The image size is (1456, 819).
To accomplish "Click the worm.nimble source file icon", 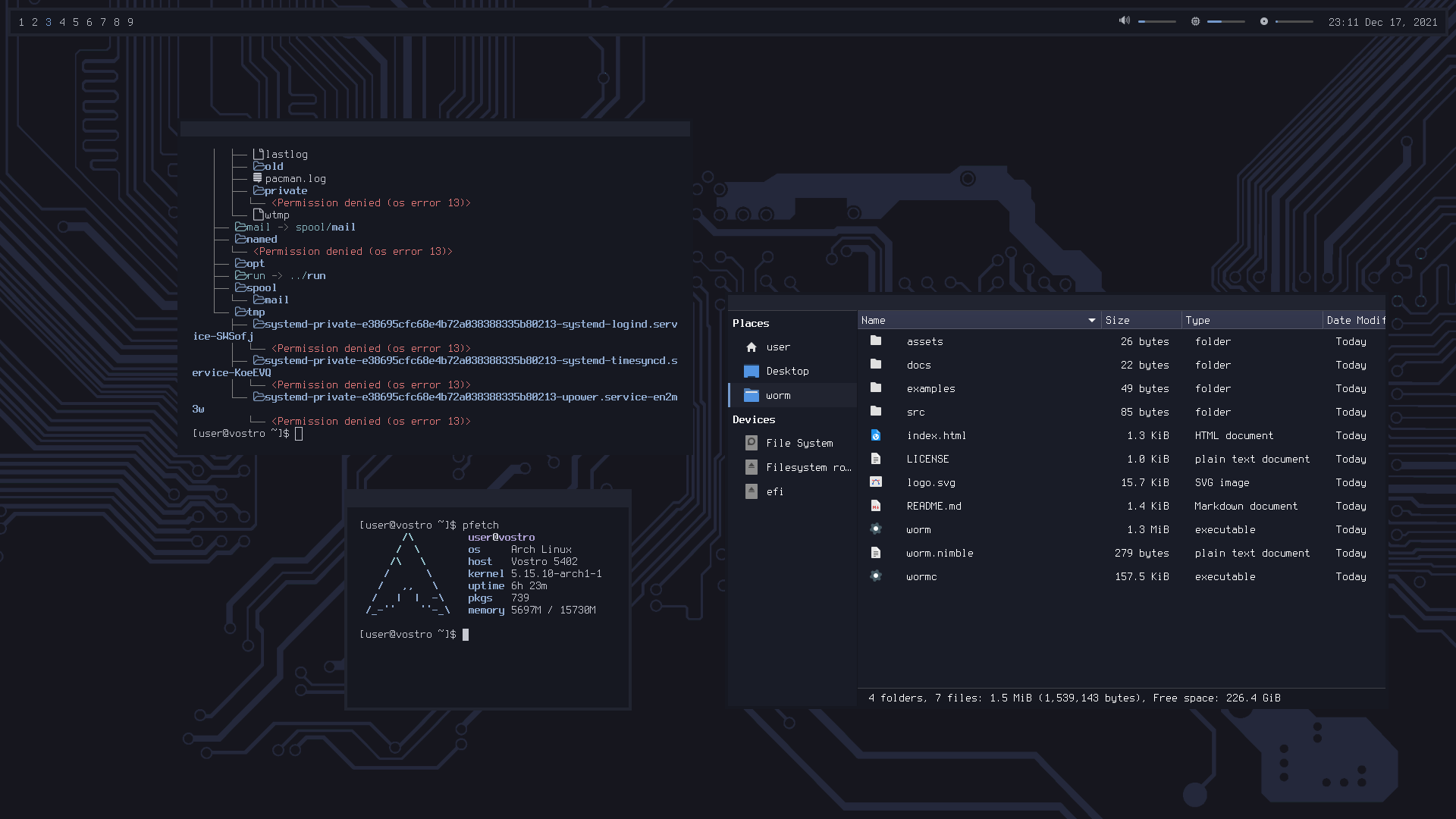I will pos(876,552).
